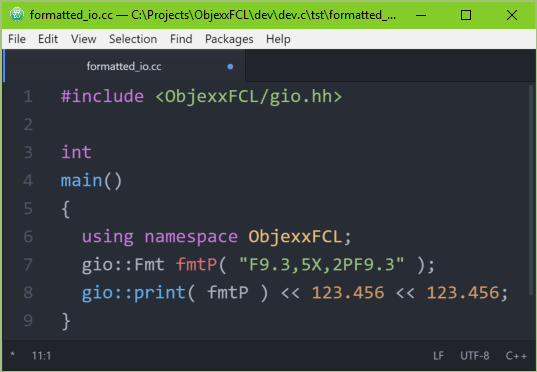Open the View menu
The width and height of the screenshot is (537, 372).
84,39
